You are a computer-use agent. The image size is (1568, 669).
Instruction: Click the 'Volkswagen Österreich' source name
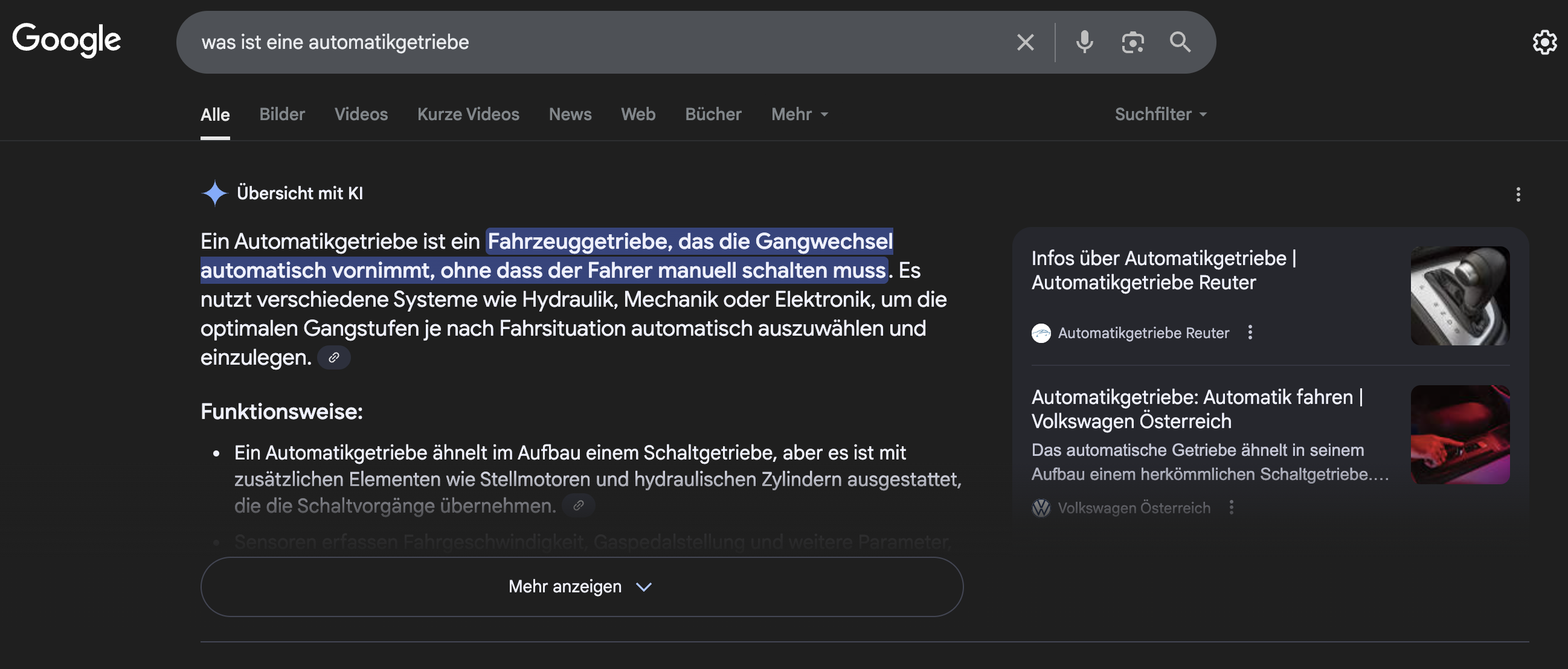coord(1134,508)
